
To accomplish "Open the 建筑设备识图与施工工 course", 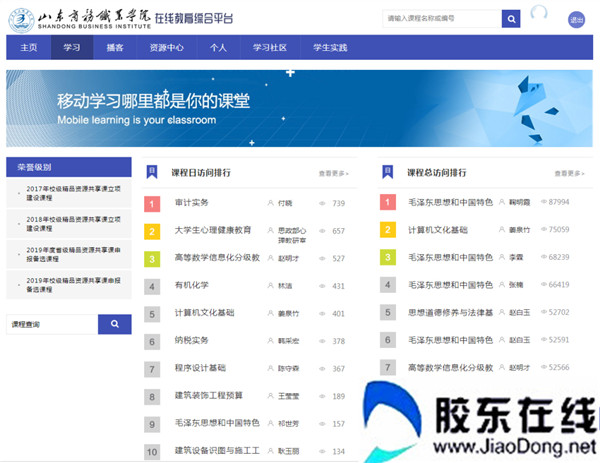I will 217,450.
